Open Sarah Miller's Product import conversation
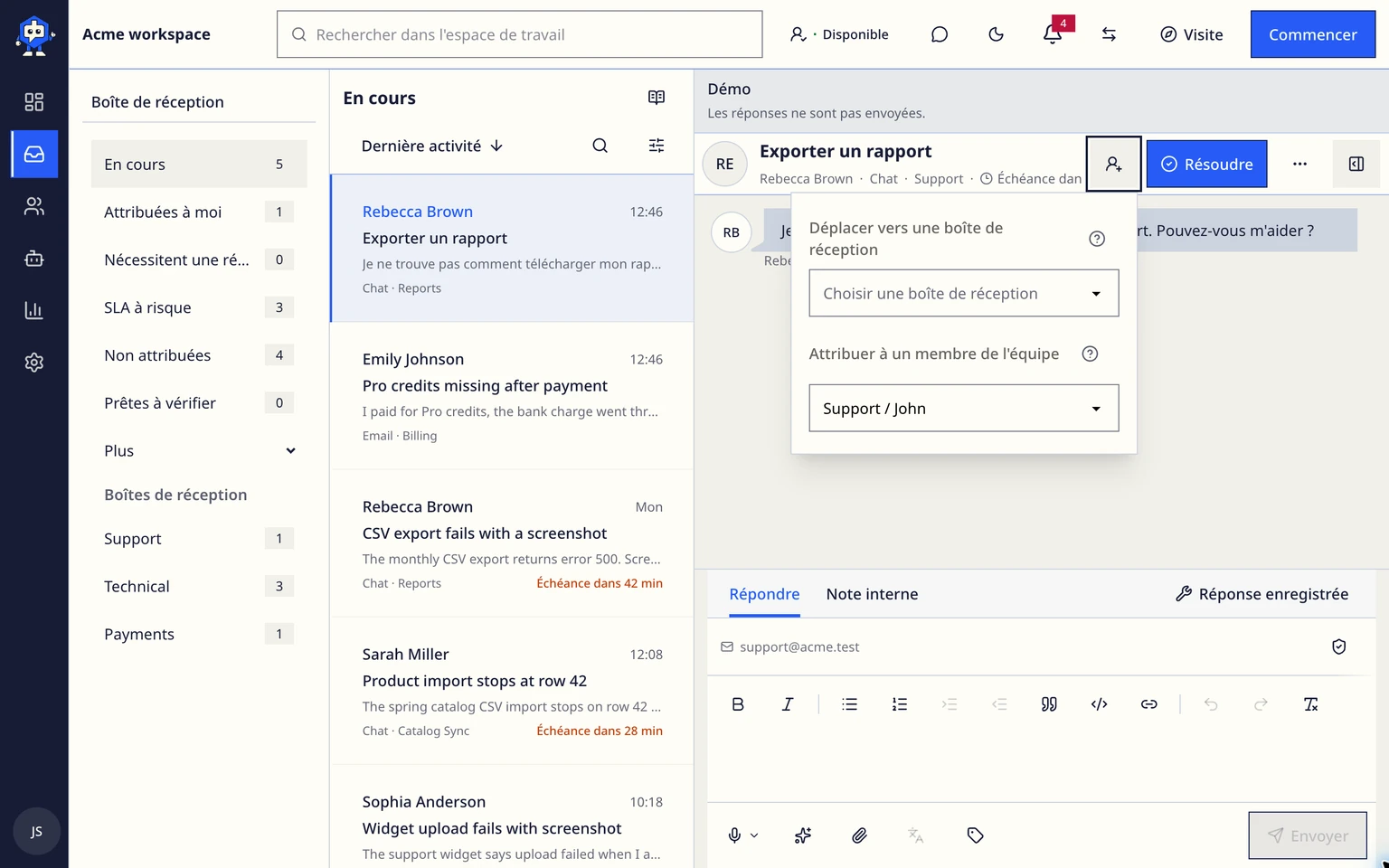 [x=512, y=691]
